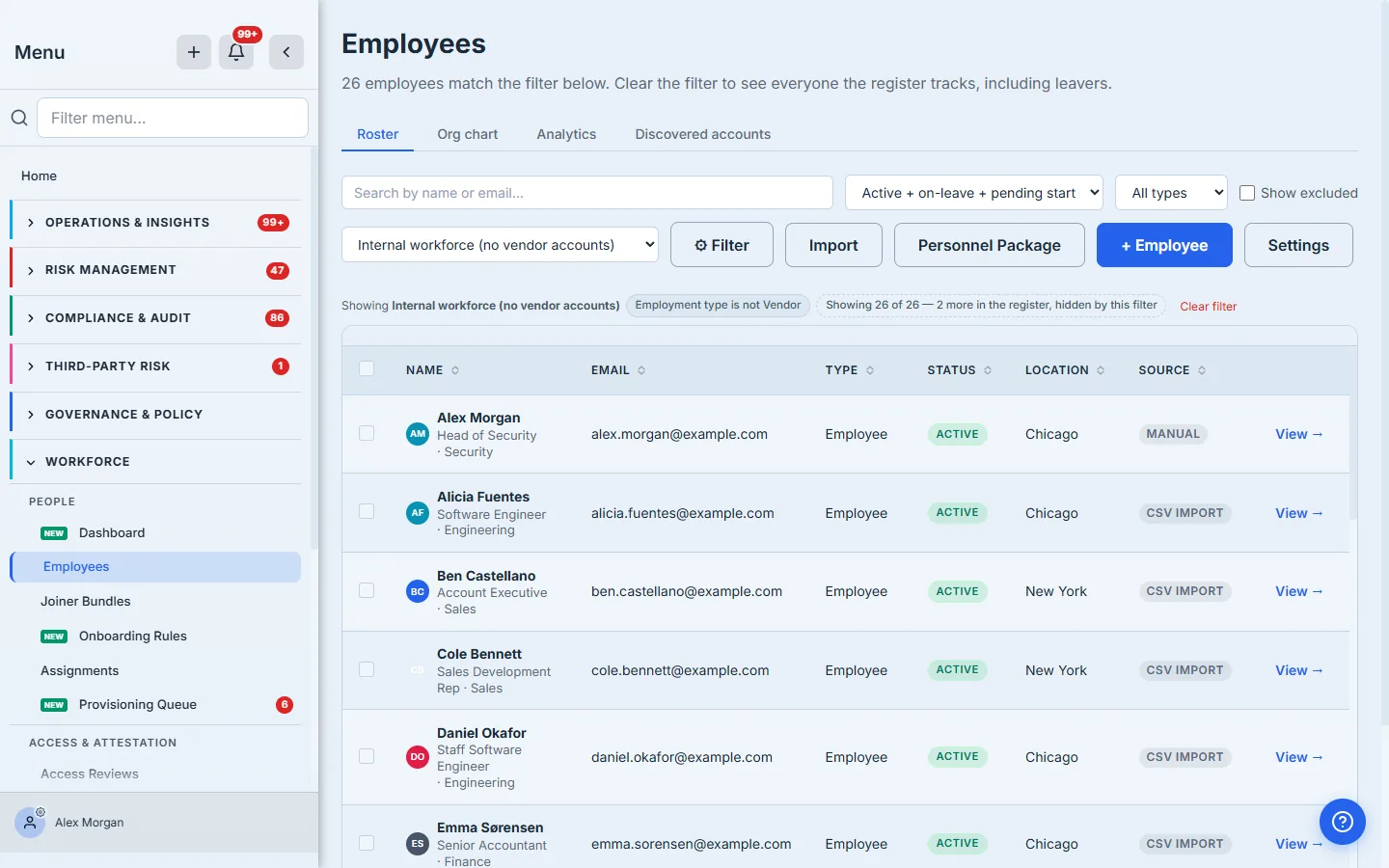Click the sidebar vertical scrollbar
The height and width of the screenshot is (868, 1389).
pyautogui.click(x=313, y=347)
